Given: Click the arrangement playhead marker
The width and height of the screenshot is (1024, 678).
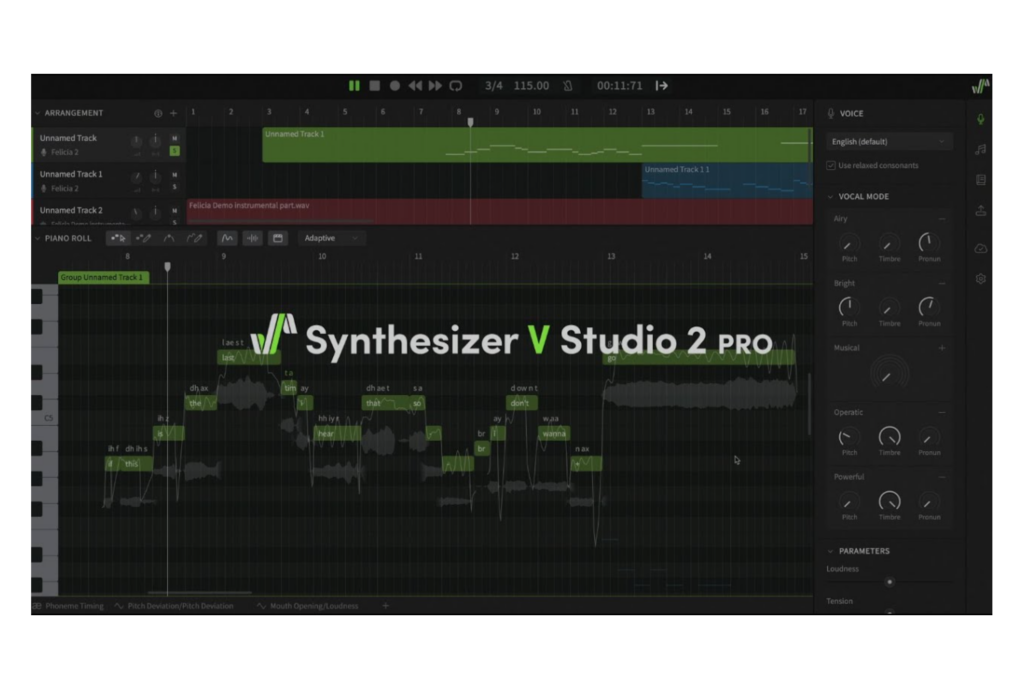Looking at the screenshot, I should tap(470, 121).
